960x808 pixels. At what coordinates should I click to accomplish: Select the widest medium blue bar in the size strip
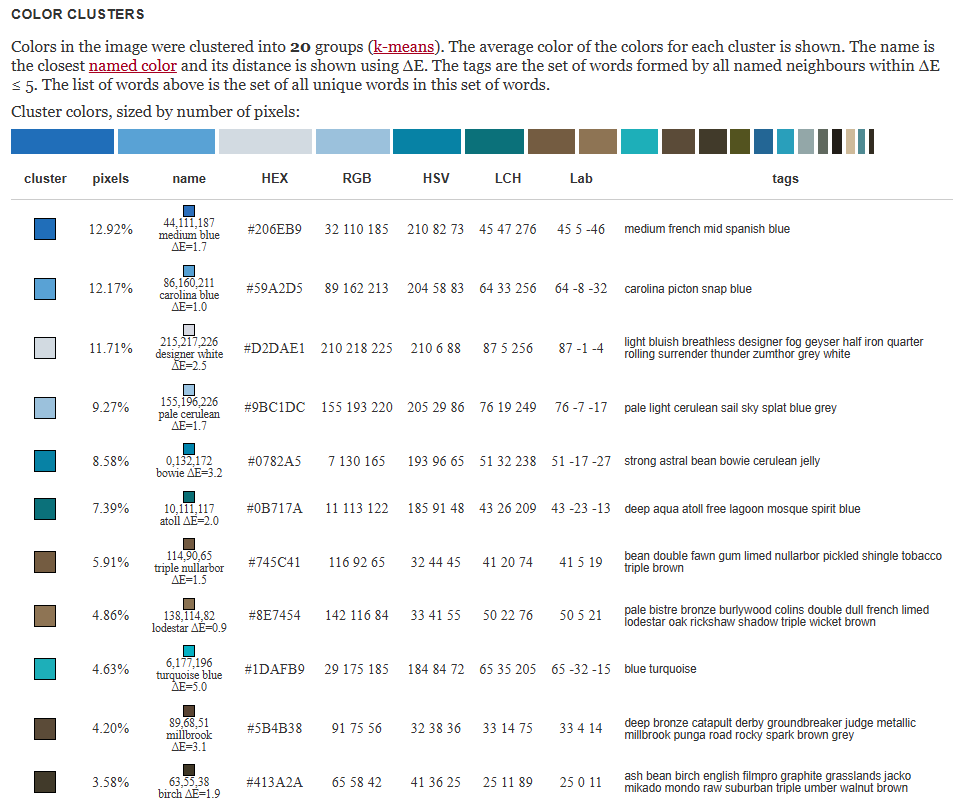tap(62, 142)
